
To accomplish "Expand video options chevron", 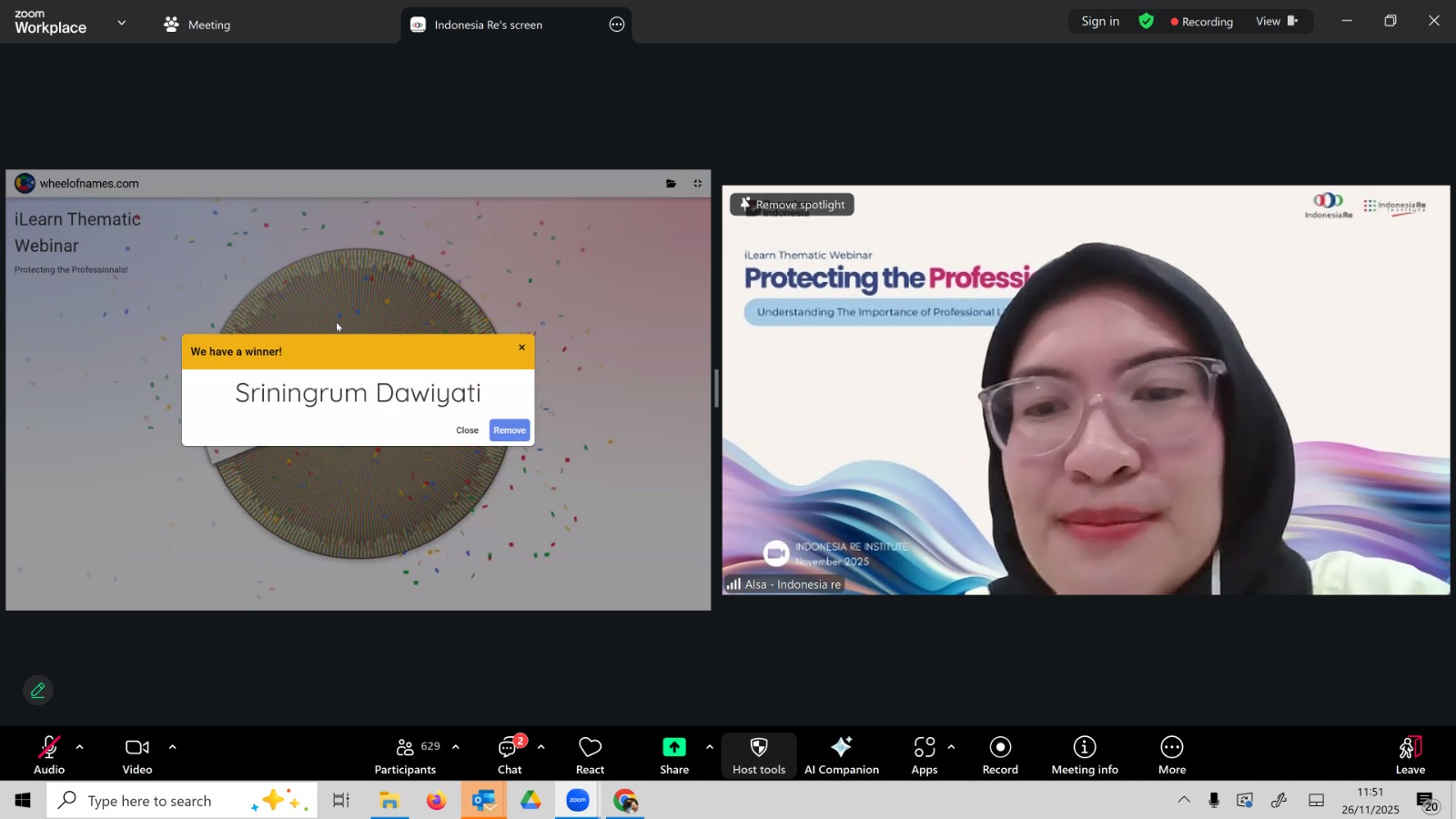I will click(x=172, y=747).
